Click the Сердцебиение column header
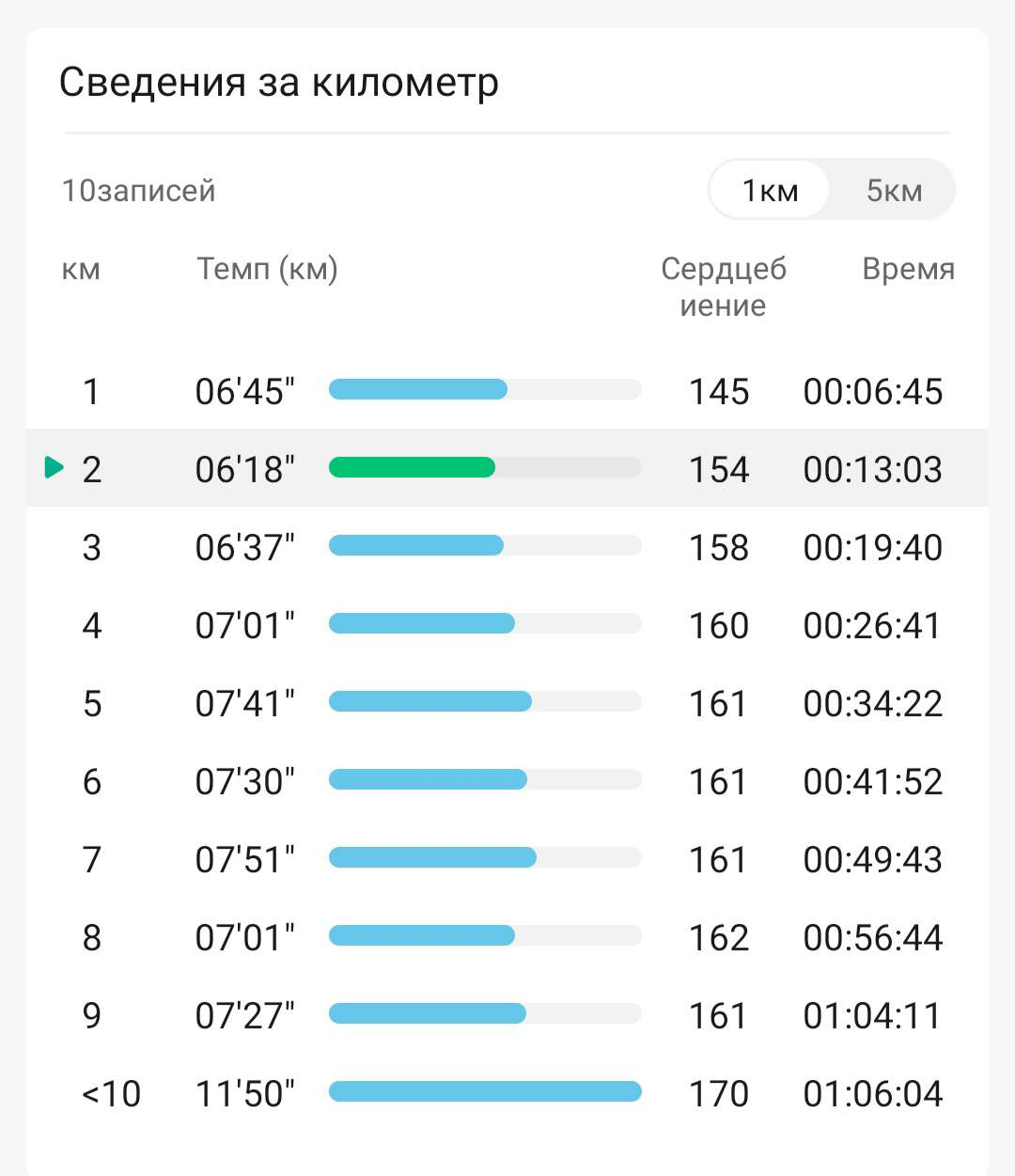Image resolution: width=1015 pixels, height=1176 pixels. (x=723, y=287)
